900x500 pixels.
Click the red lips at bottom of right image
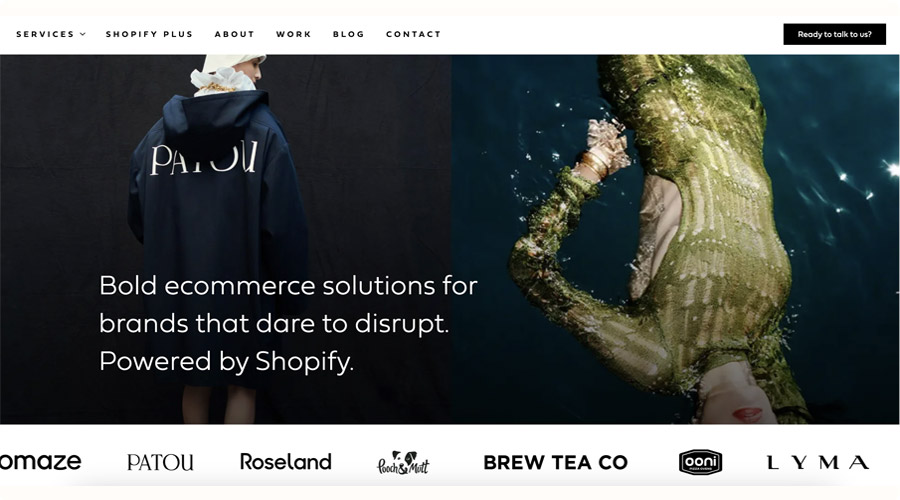[x=747, y=414]
